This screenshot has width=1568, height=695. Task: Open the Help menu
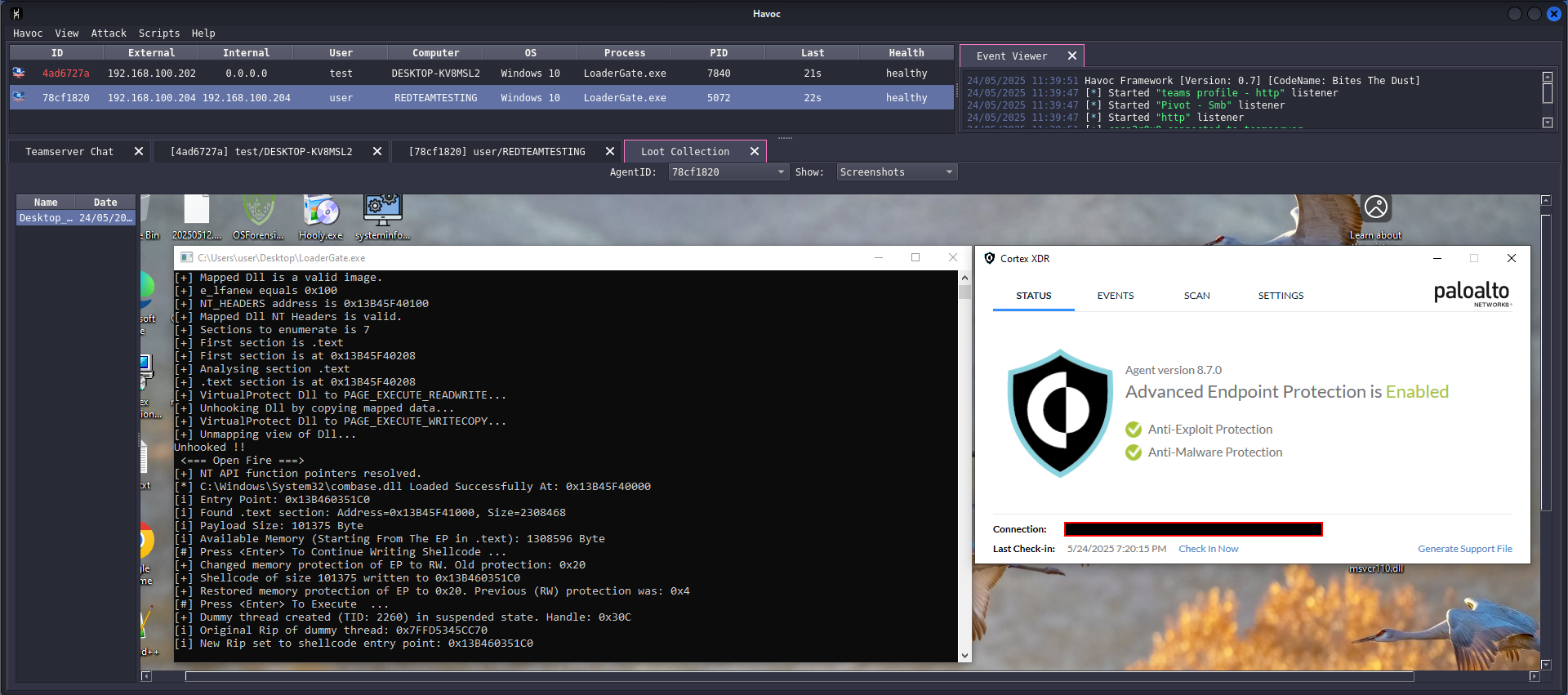(x=203, y=33)
